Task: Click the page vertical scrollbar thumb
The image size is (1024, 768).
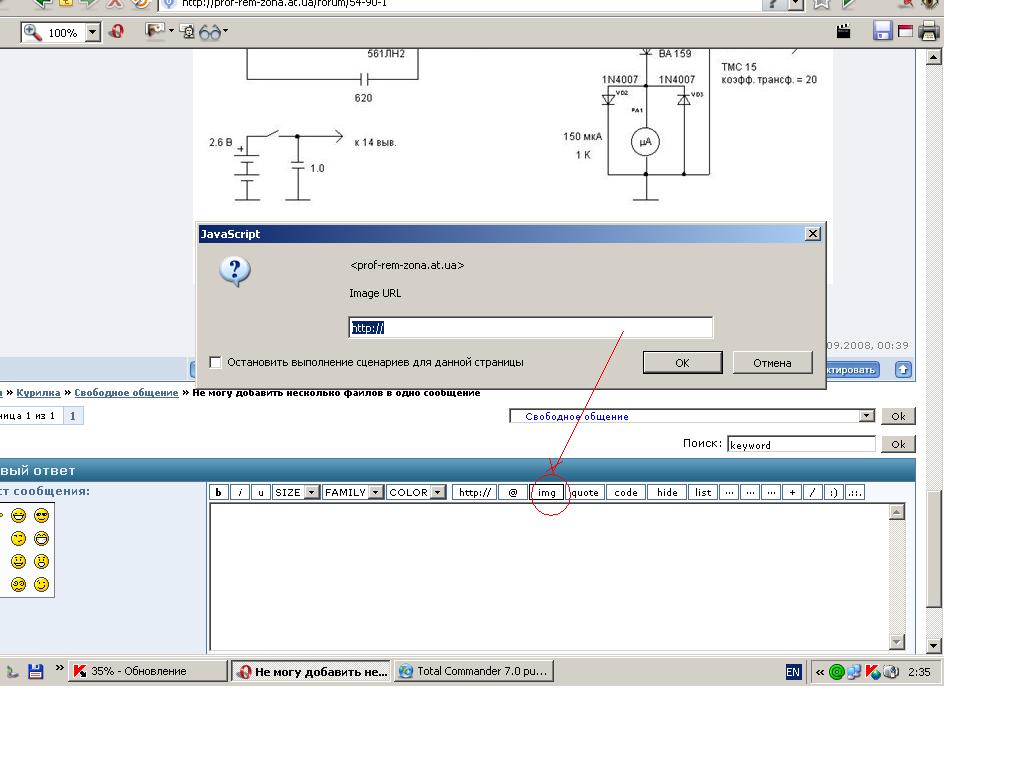Action: tap(934, 550)
